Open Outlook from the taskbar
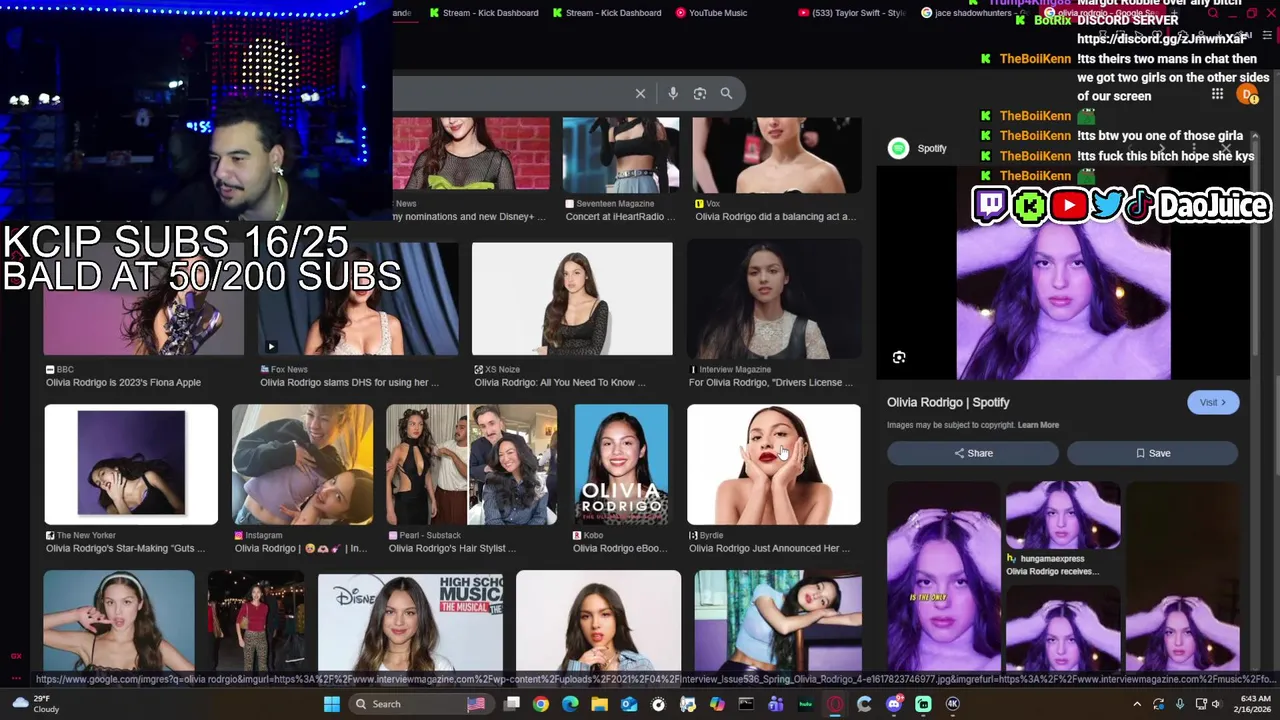1280x720 pixels. pyautogui.click(x=629, y=704)
